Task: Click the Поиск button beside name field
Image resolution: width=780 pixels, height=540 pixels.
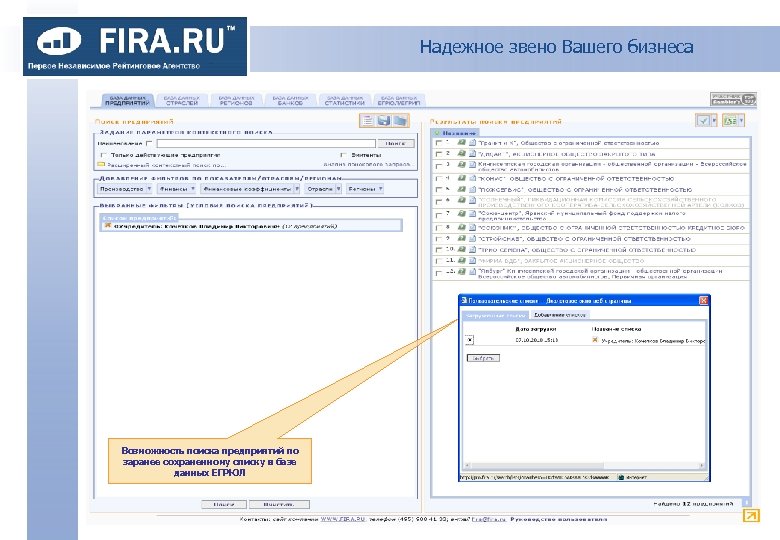Action: click(x=395, y=143)
